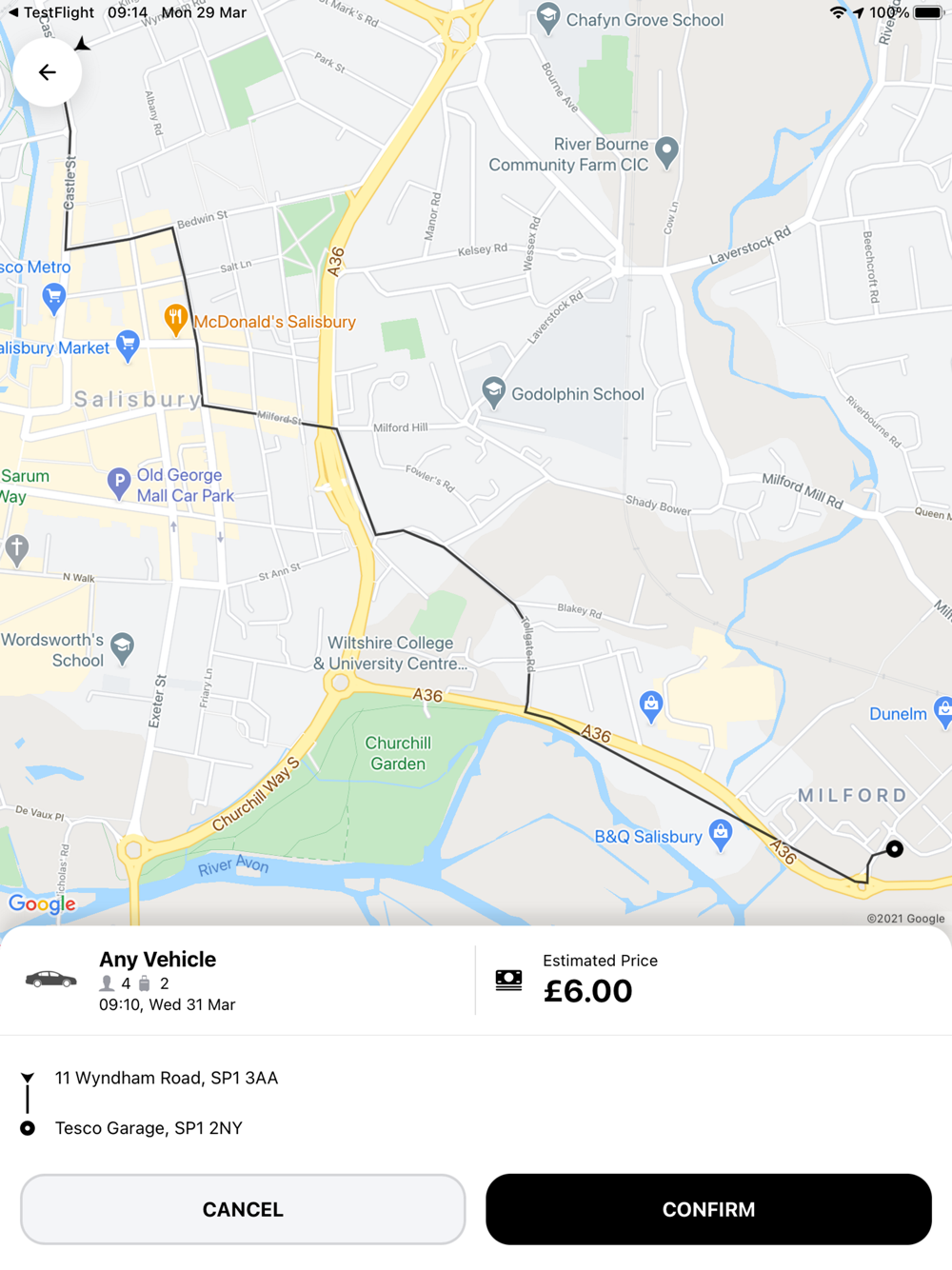Open the Google logo on map

tap(42, 903)
